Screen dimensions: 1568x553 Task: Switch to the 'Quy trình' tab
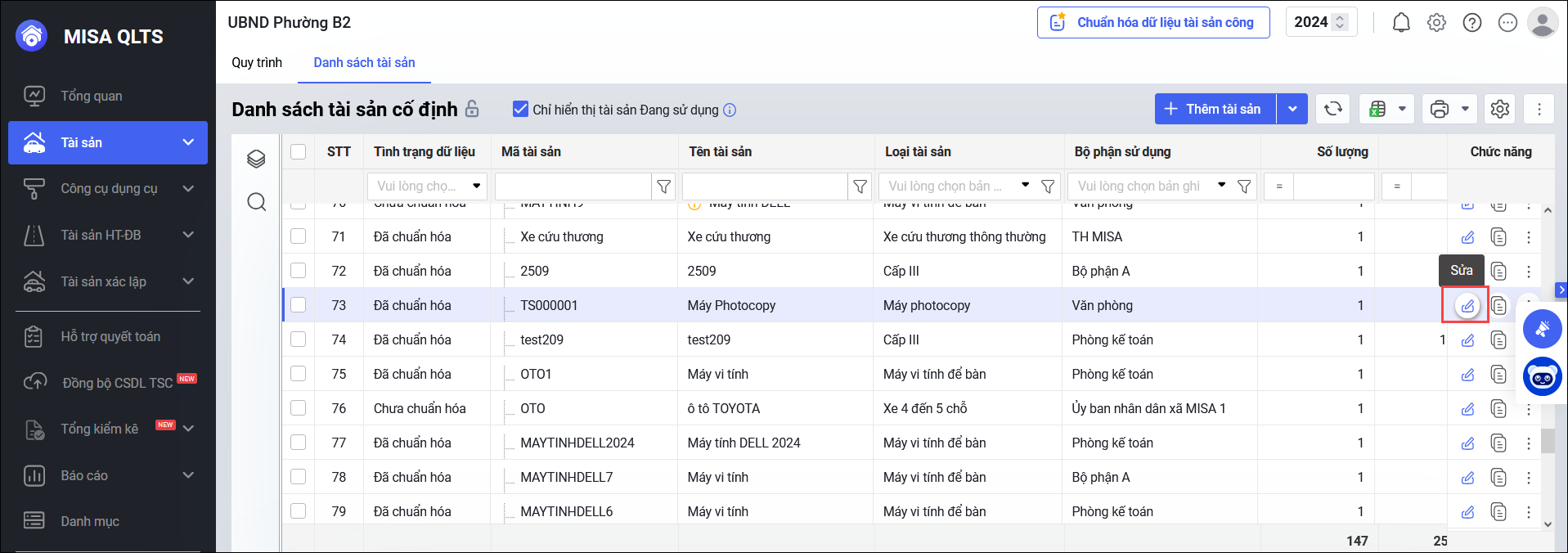click(x=257, y=63)
